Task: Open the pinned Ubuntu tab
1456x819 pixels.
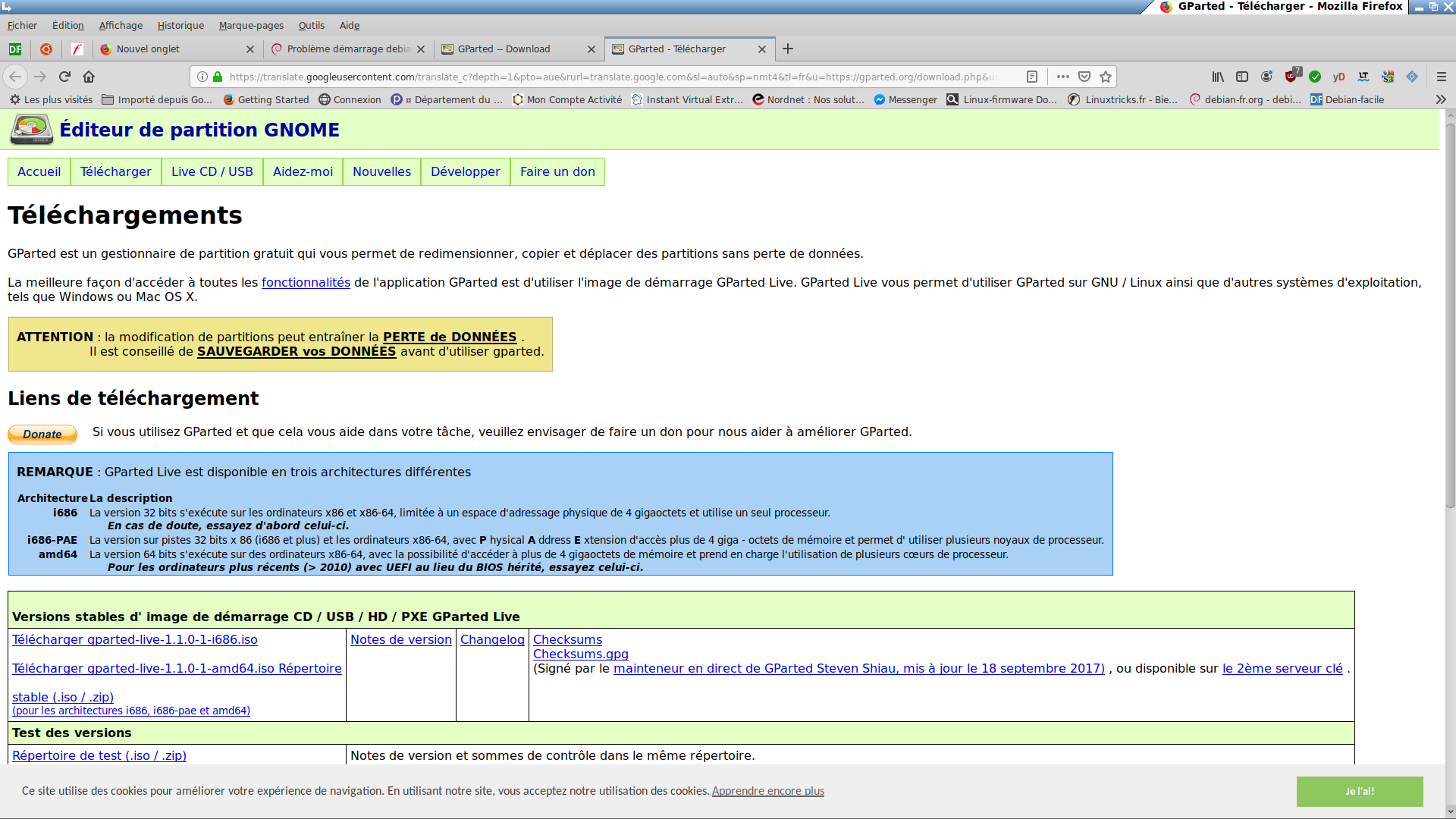Action: point(46,49)
